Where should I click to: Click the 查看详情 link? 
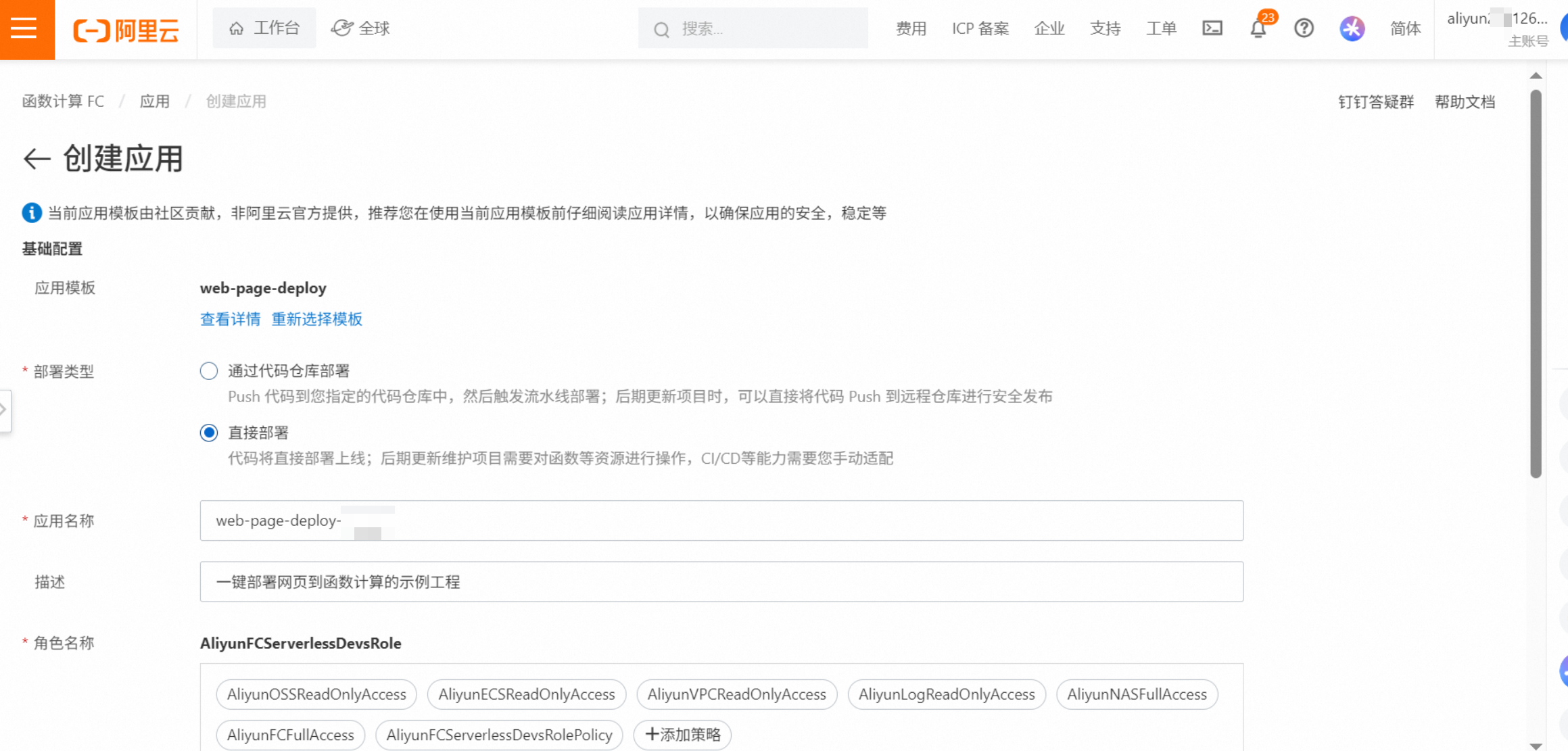pyautogui.click(x=230, y=319)
